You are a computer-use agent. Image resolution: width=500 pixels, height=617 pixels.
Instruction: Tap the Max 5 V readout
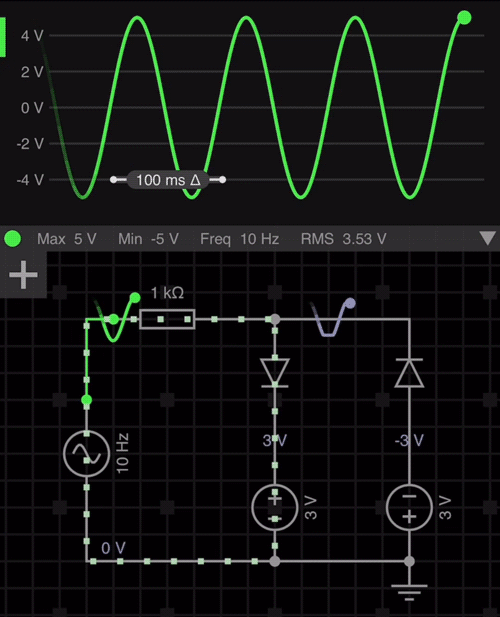(x=66, y=239)
